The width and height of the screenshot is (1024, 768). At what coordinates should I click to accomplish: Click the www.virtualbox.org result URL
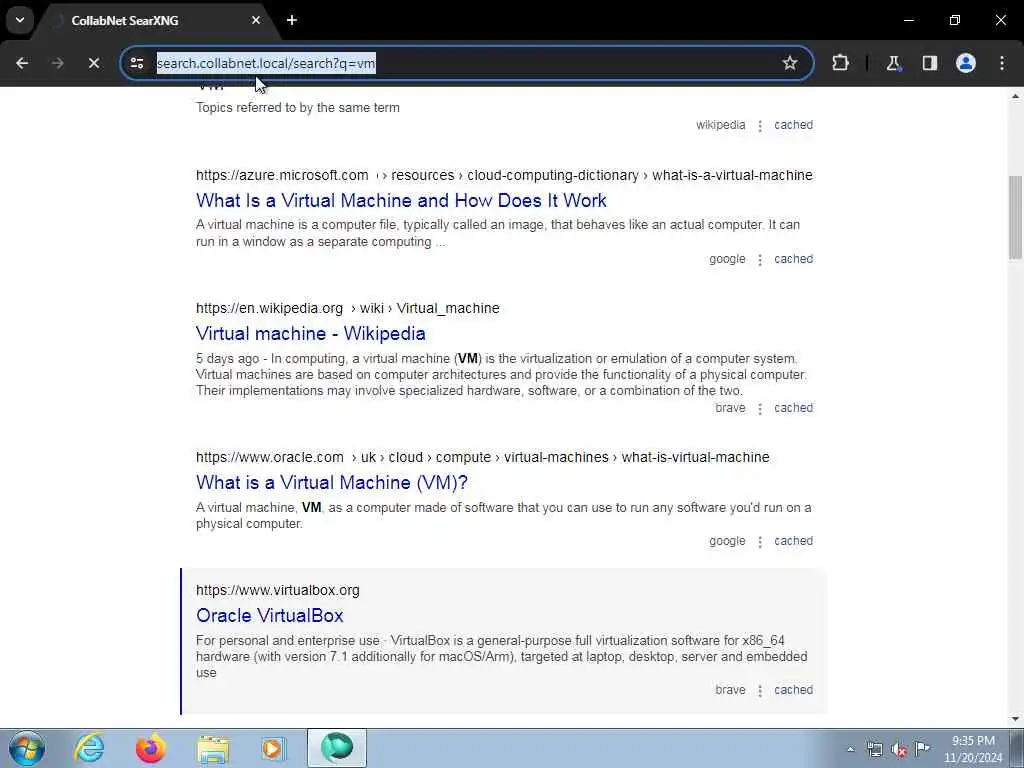coord(278,590)
